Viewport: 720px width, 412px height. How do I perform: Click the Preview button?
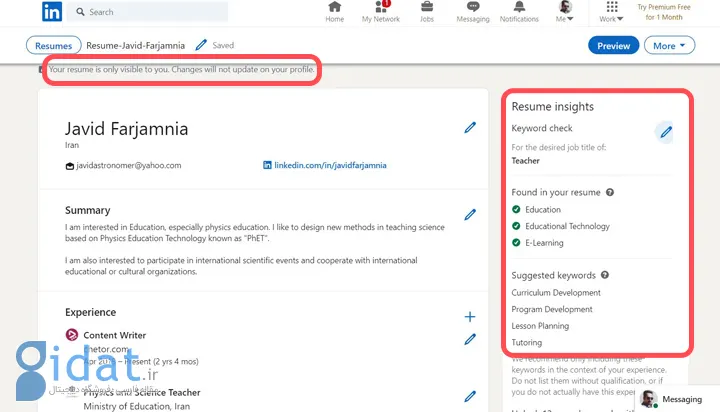(613, 45)
